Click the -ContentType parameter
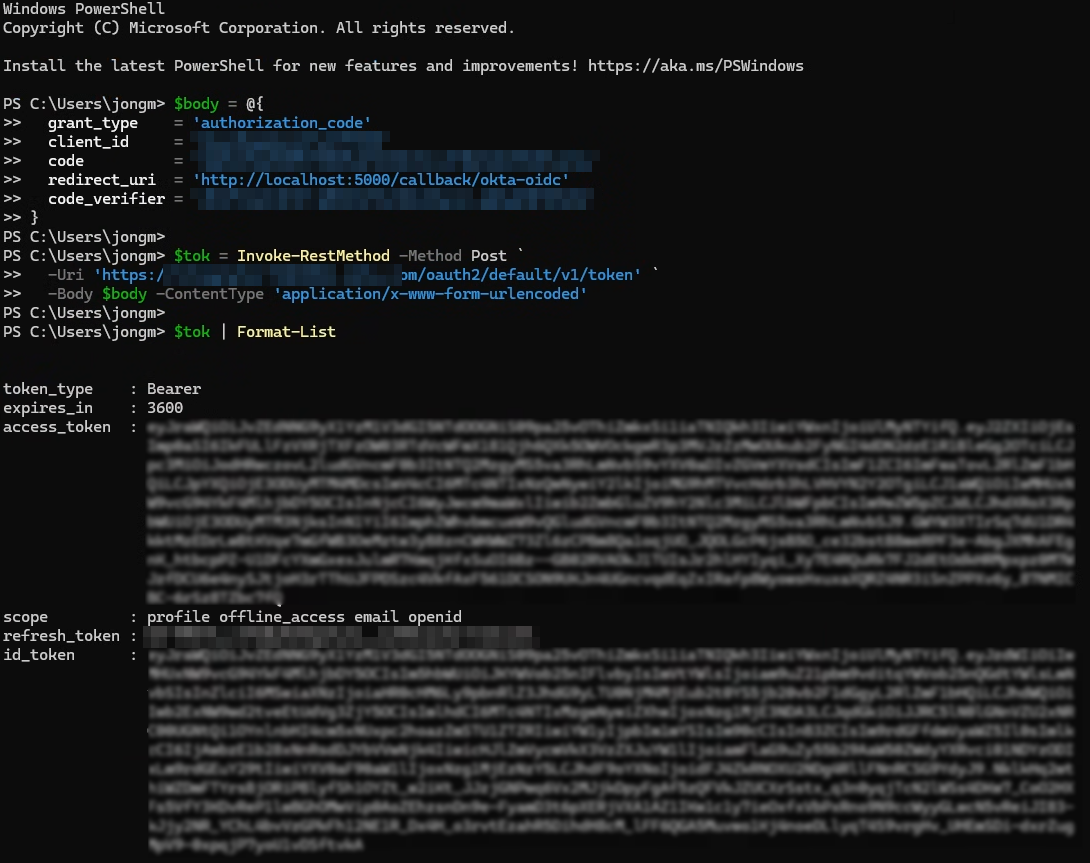 click(x=210, y=294)
